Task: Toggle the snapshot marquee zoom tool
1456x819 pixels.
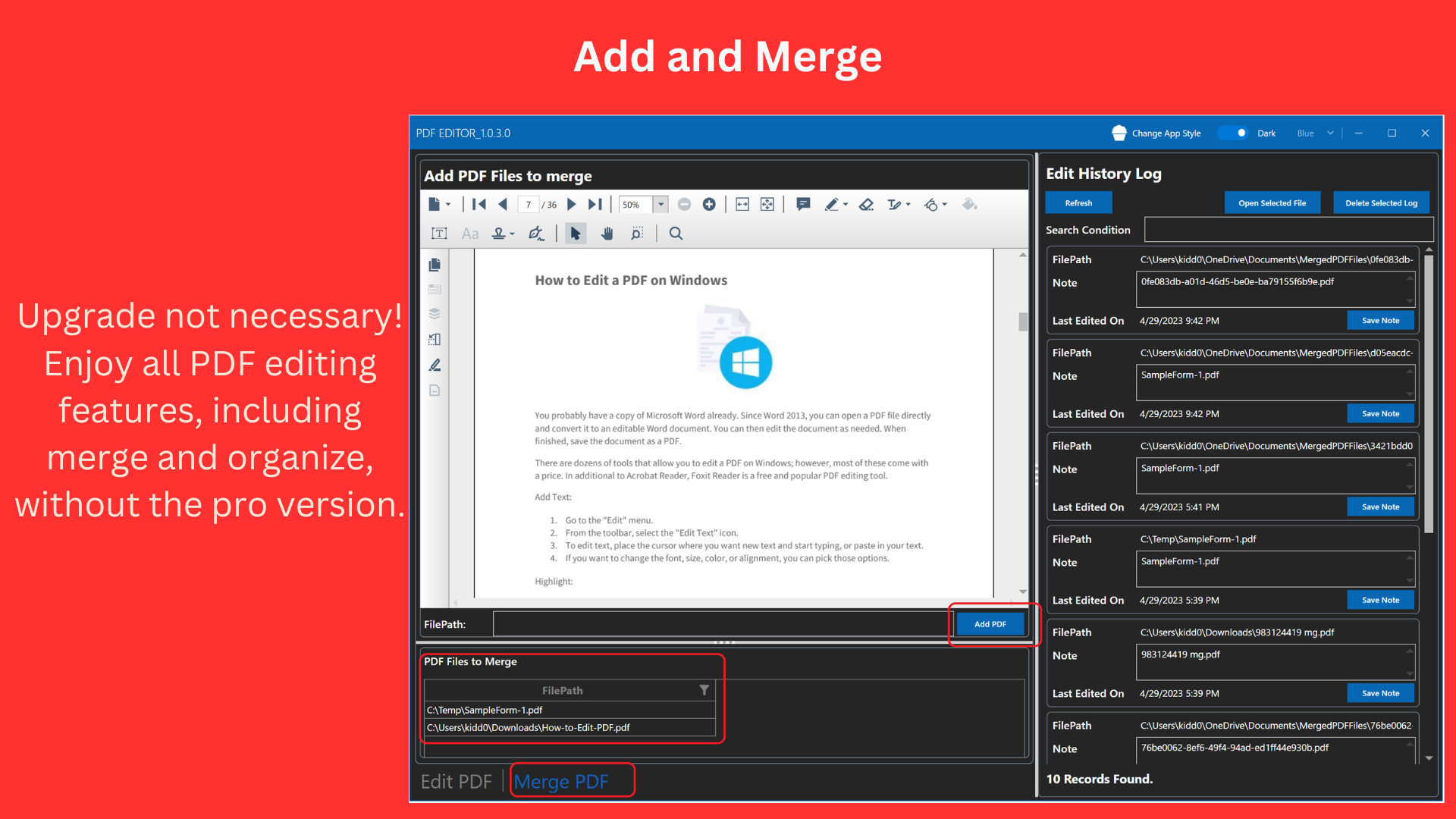Action: (x=637, y=234)
